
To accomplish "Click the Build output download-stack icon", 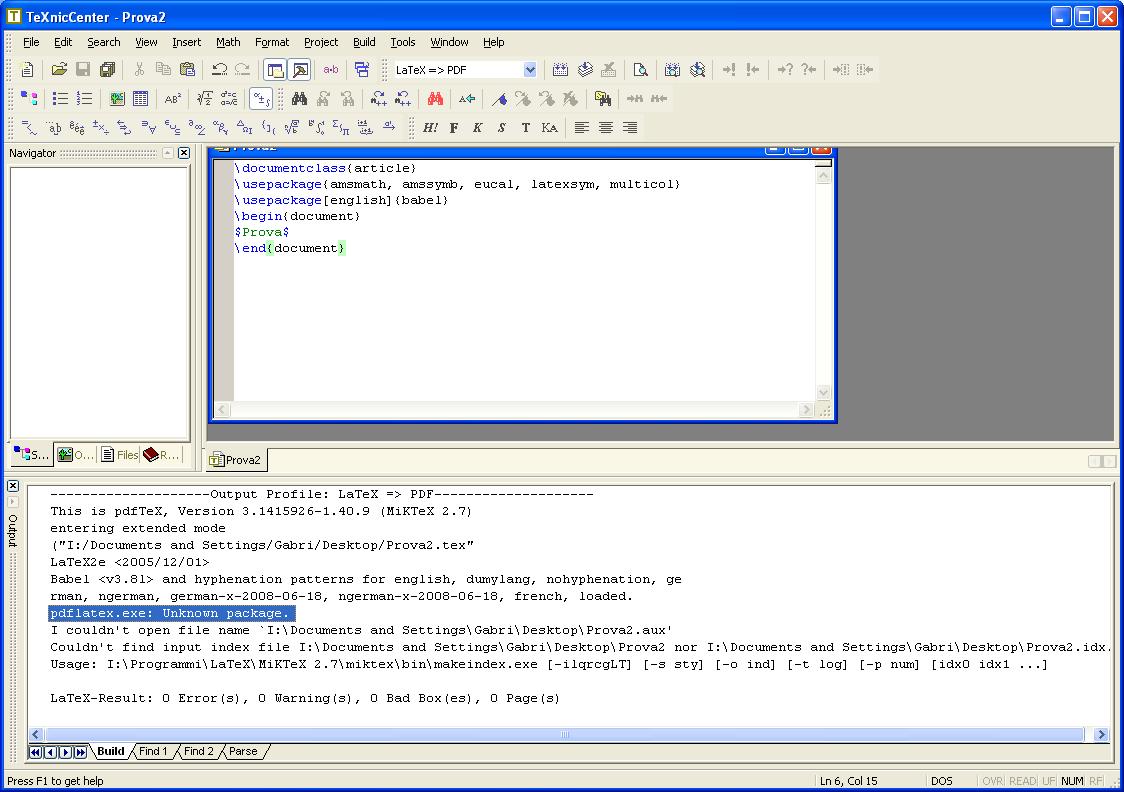I will click(585, 70).
